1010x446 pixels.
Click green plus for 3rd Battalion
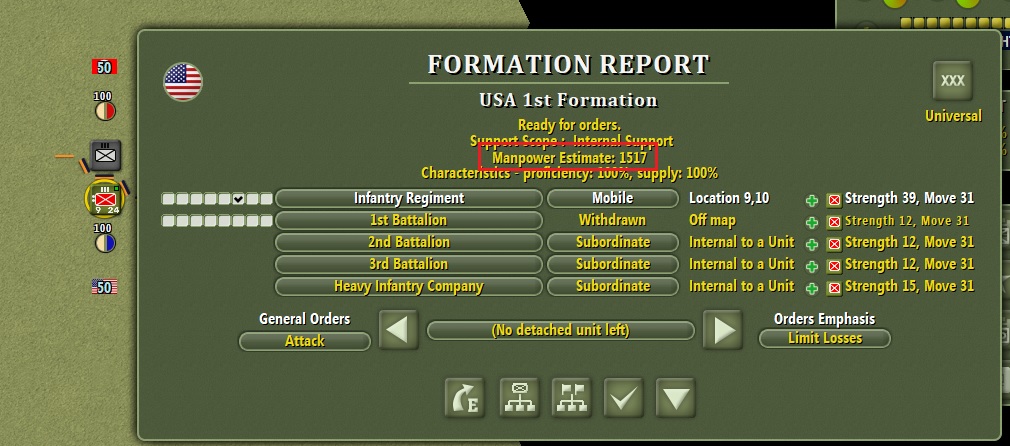[812, 266]
